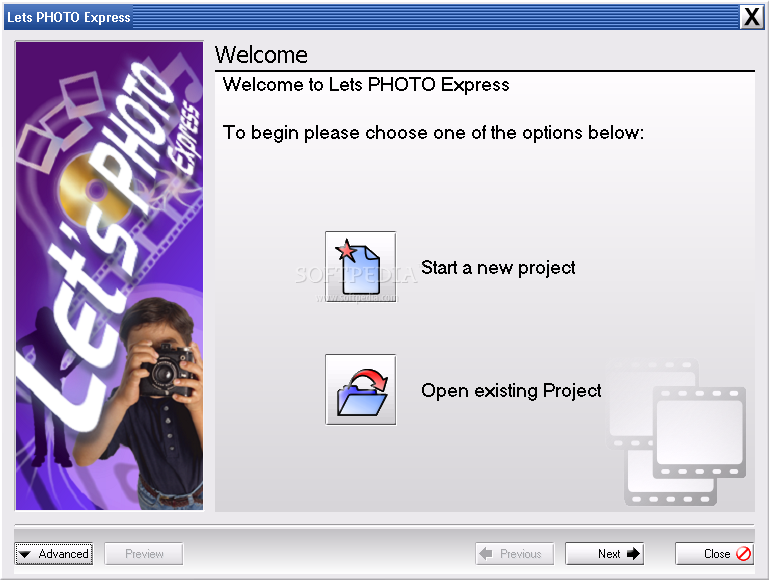
Task: Click the Start a new project icon
Action: [x=360, y=267]
